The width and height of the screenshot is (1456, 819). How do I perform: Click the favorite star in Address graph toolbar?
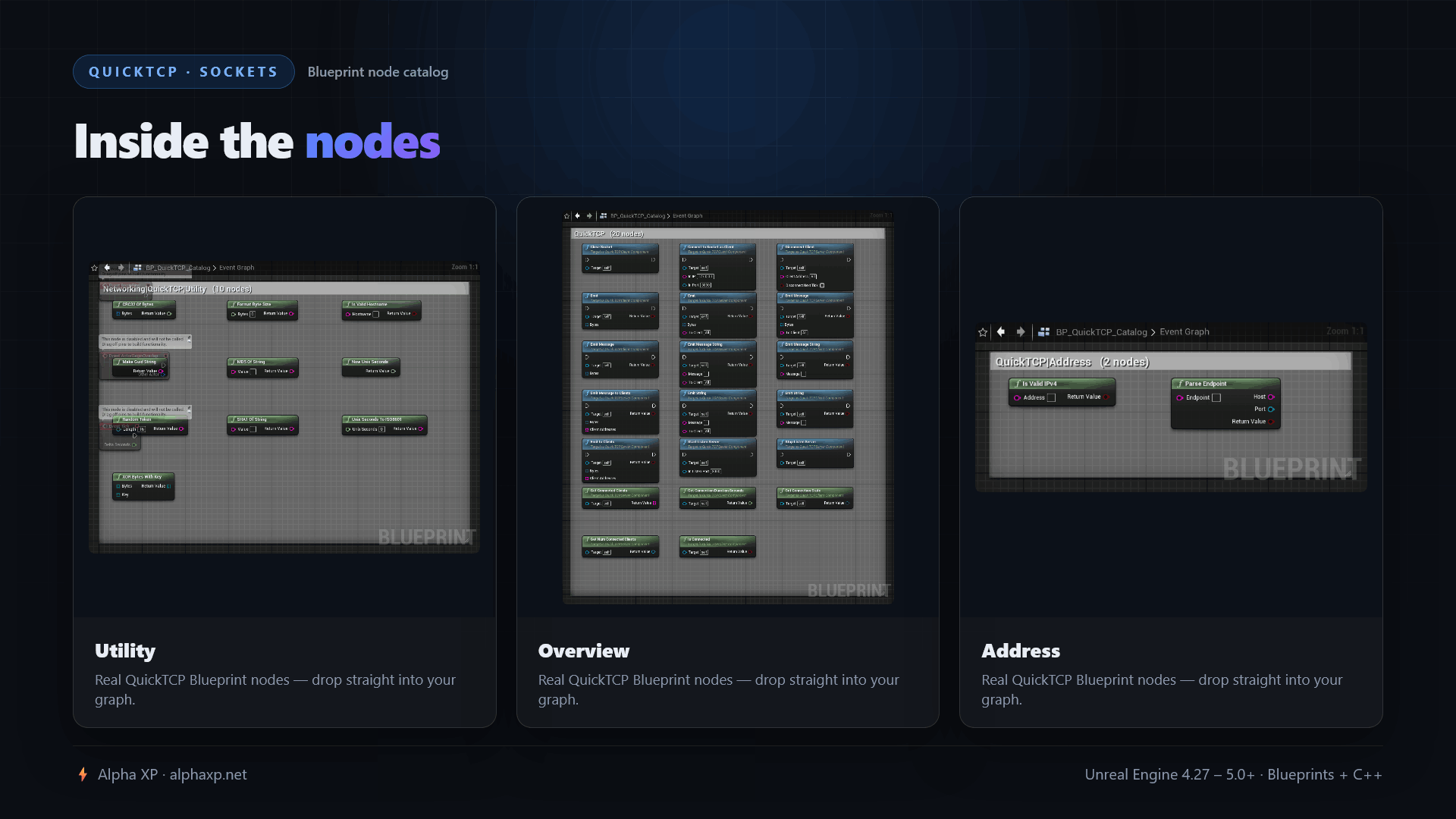(983, 332)
